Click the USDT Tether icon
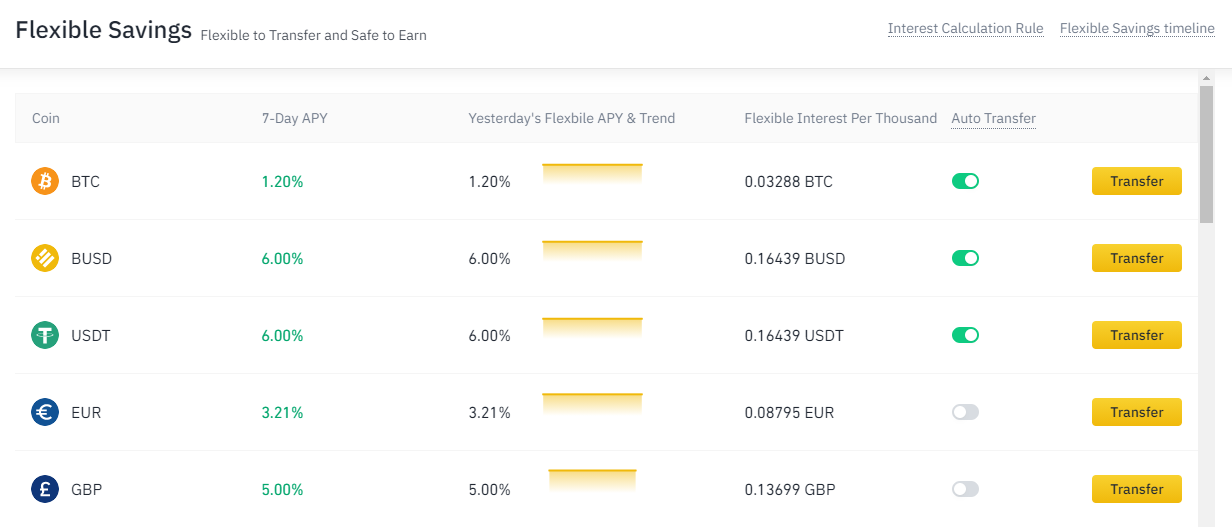Screen dimensions: 1232x527 tap(45, 335)
